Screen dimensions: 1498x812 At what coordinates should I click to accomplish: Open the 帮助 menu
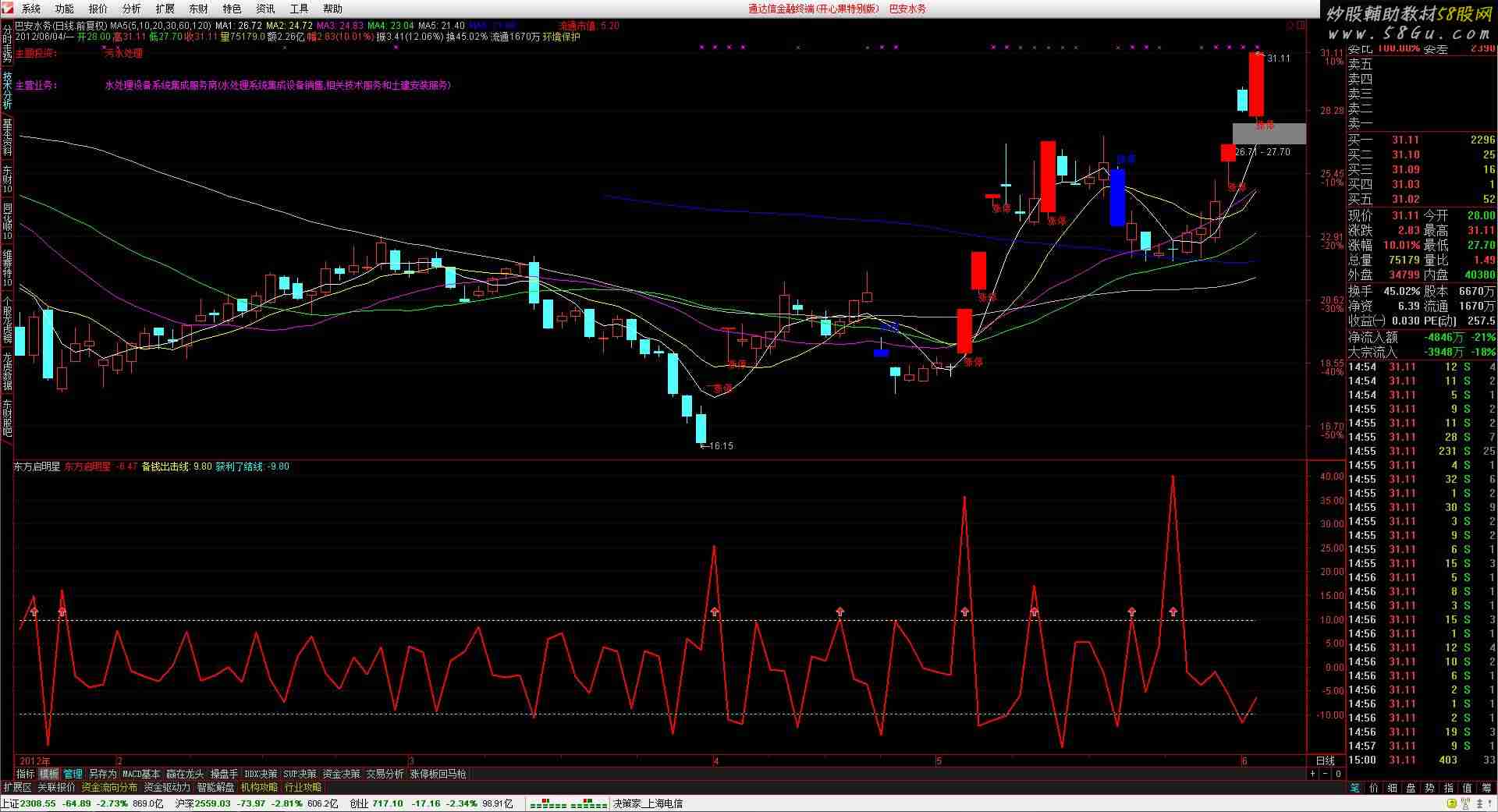click(333, 9)
